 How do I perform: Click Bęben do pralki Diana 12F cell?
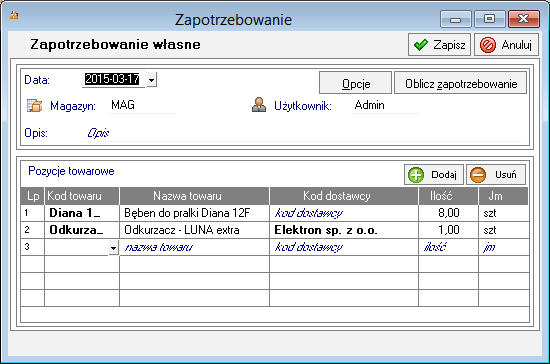(x=195, y=213)
